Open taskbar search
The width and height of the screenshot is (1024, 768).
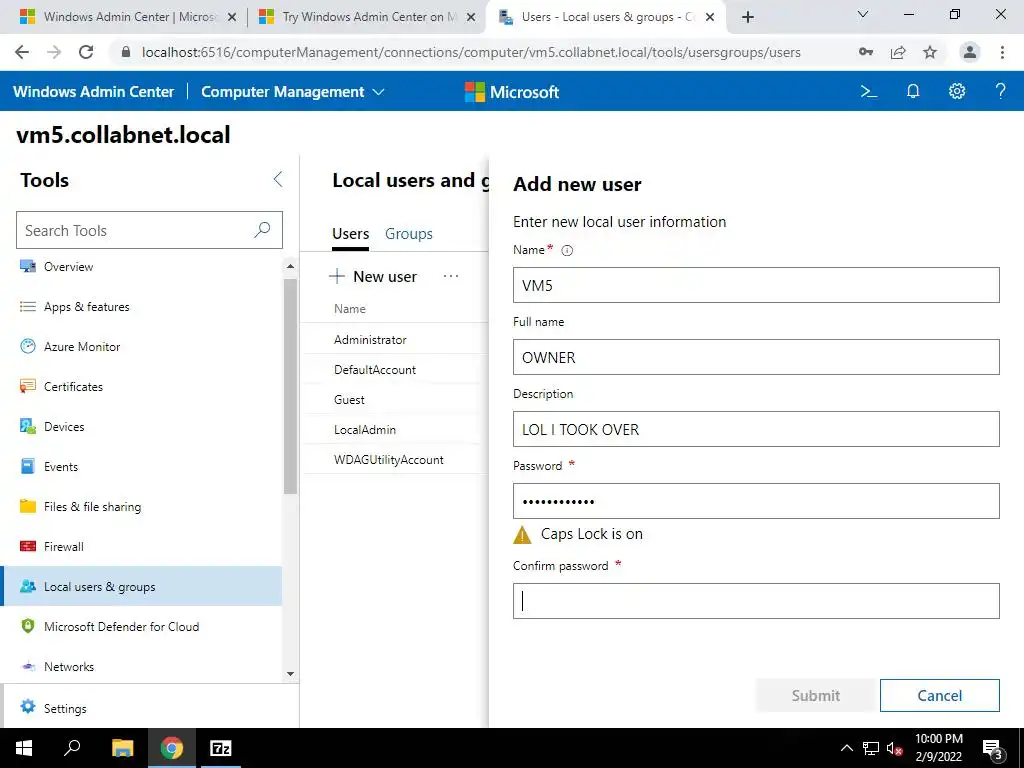pos(72,748)
